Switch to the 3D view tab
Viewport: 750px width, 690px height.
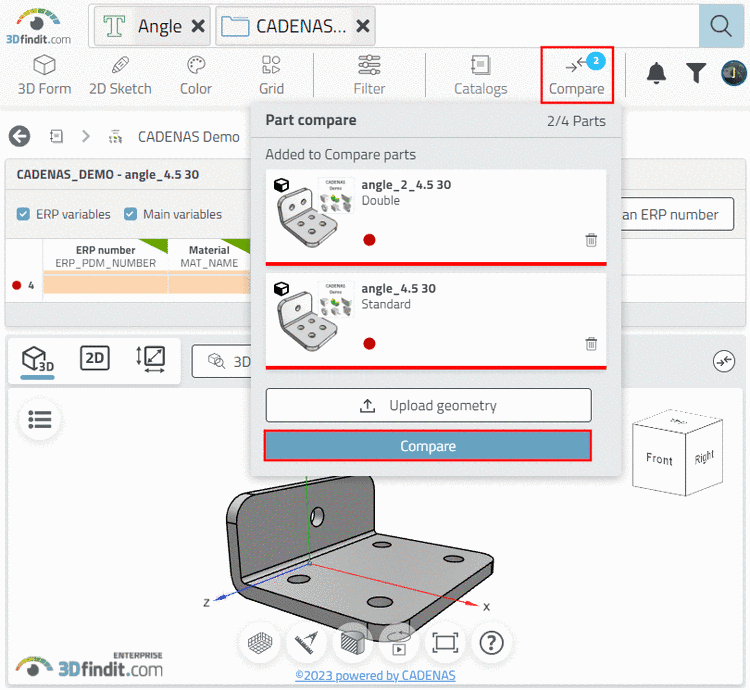37,361
